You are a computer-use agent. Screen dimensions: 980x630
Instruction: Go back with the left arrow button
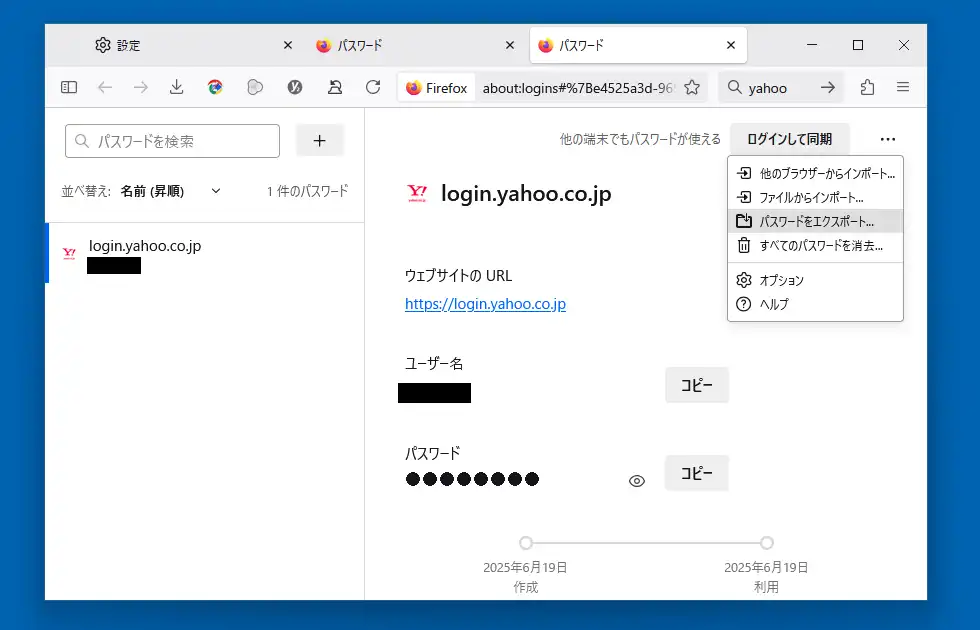(x=105, y=87)
